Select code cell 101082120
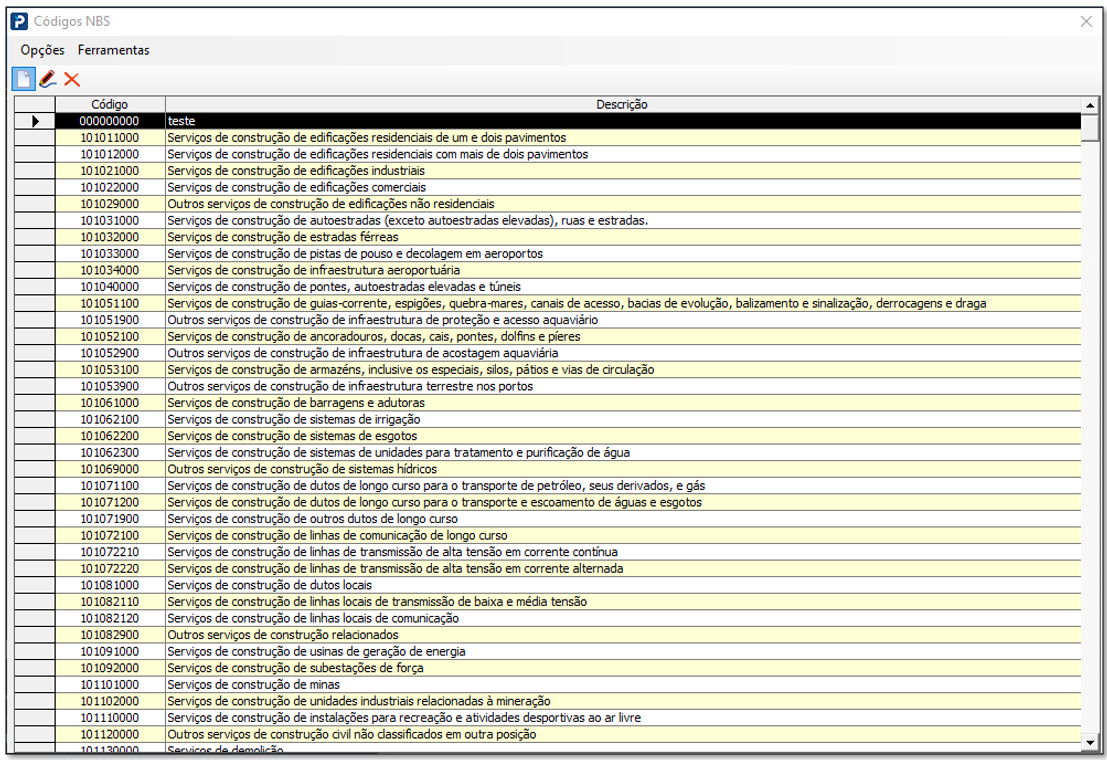1107x760 pixels. point(110,619)
